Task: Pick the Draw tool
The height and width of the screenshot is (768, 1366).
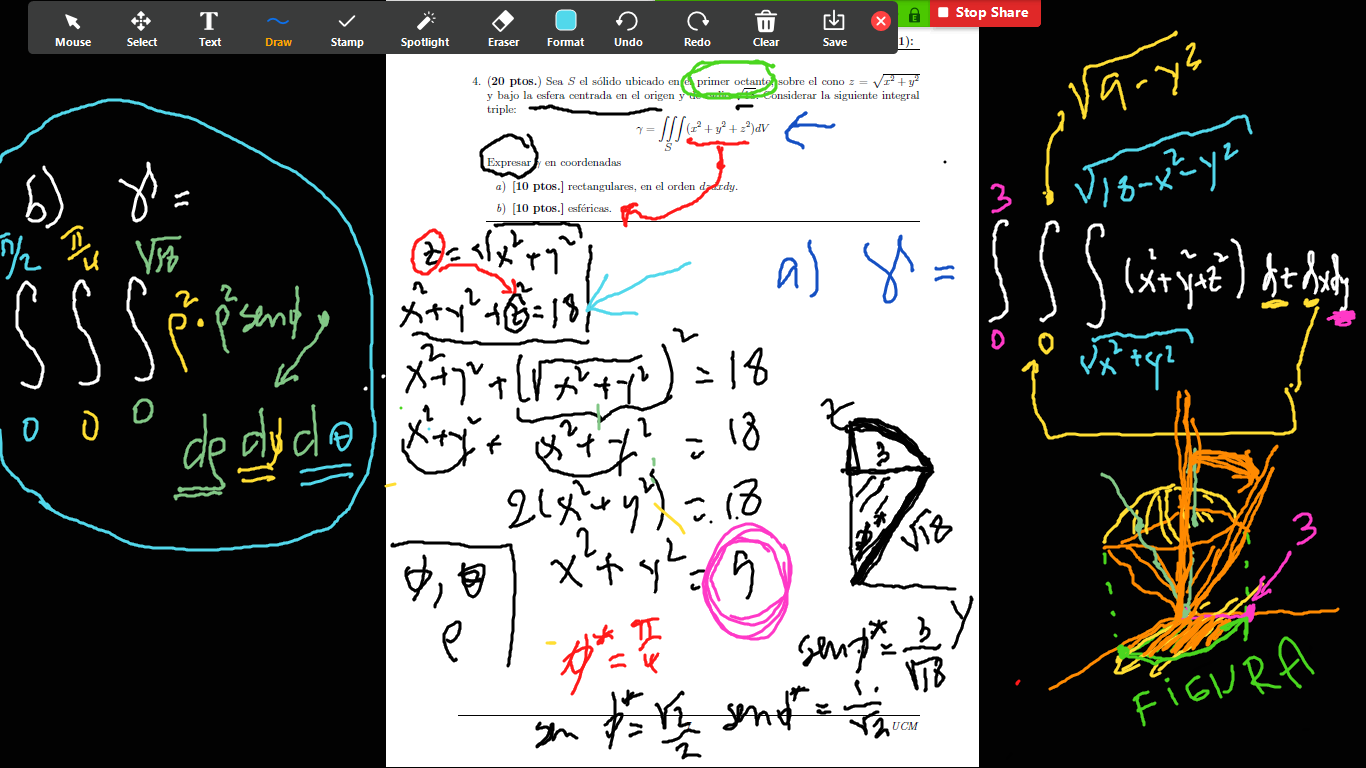Action: (x=278, y=29)
